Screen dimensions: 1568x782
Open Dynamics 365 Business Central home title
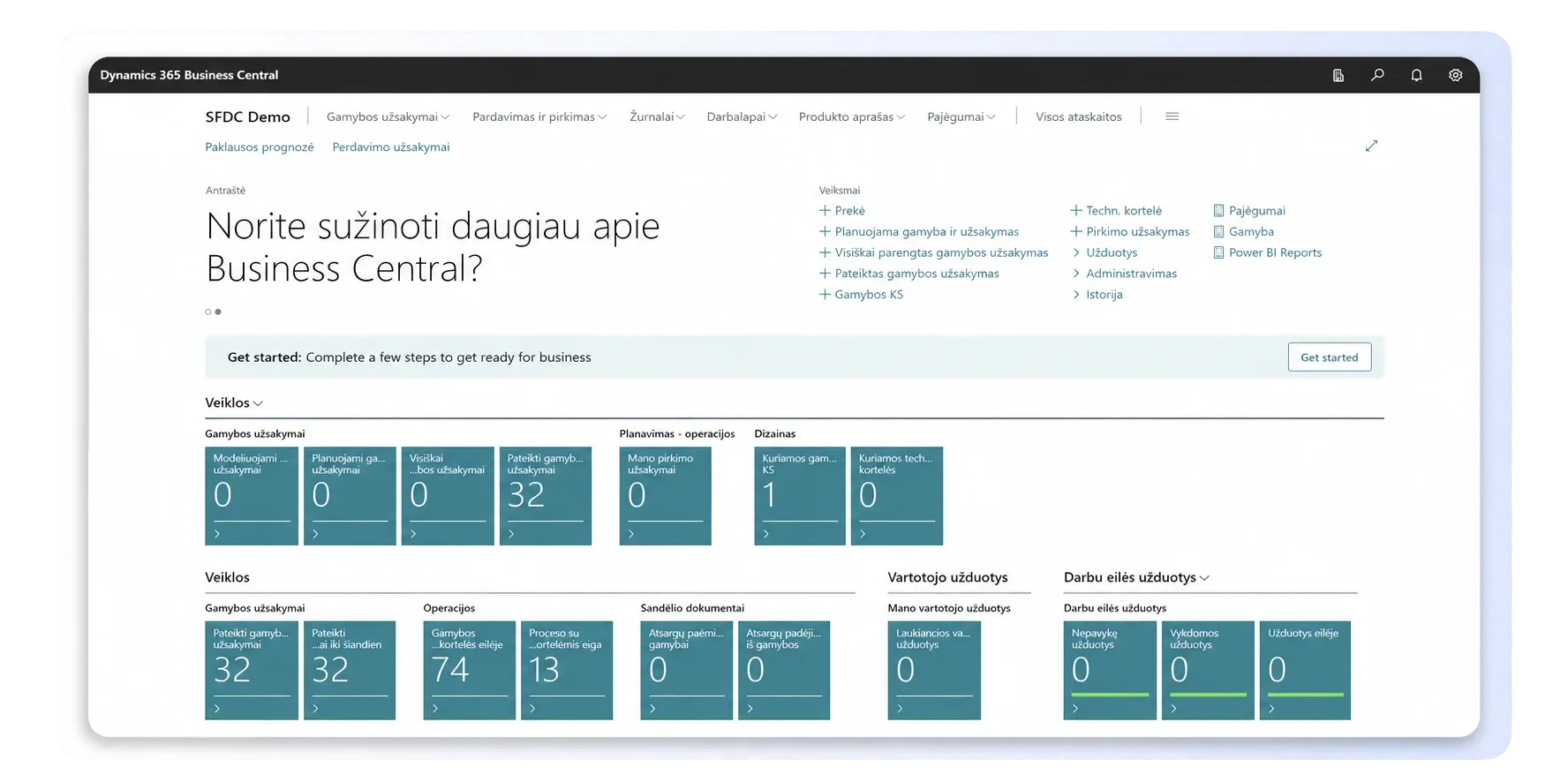[189, 75]
